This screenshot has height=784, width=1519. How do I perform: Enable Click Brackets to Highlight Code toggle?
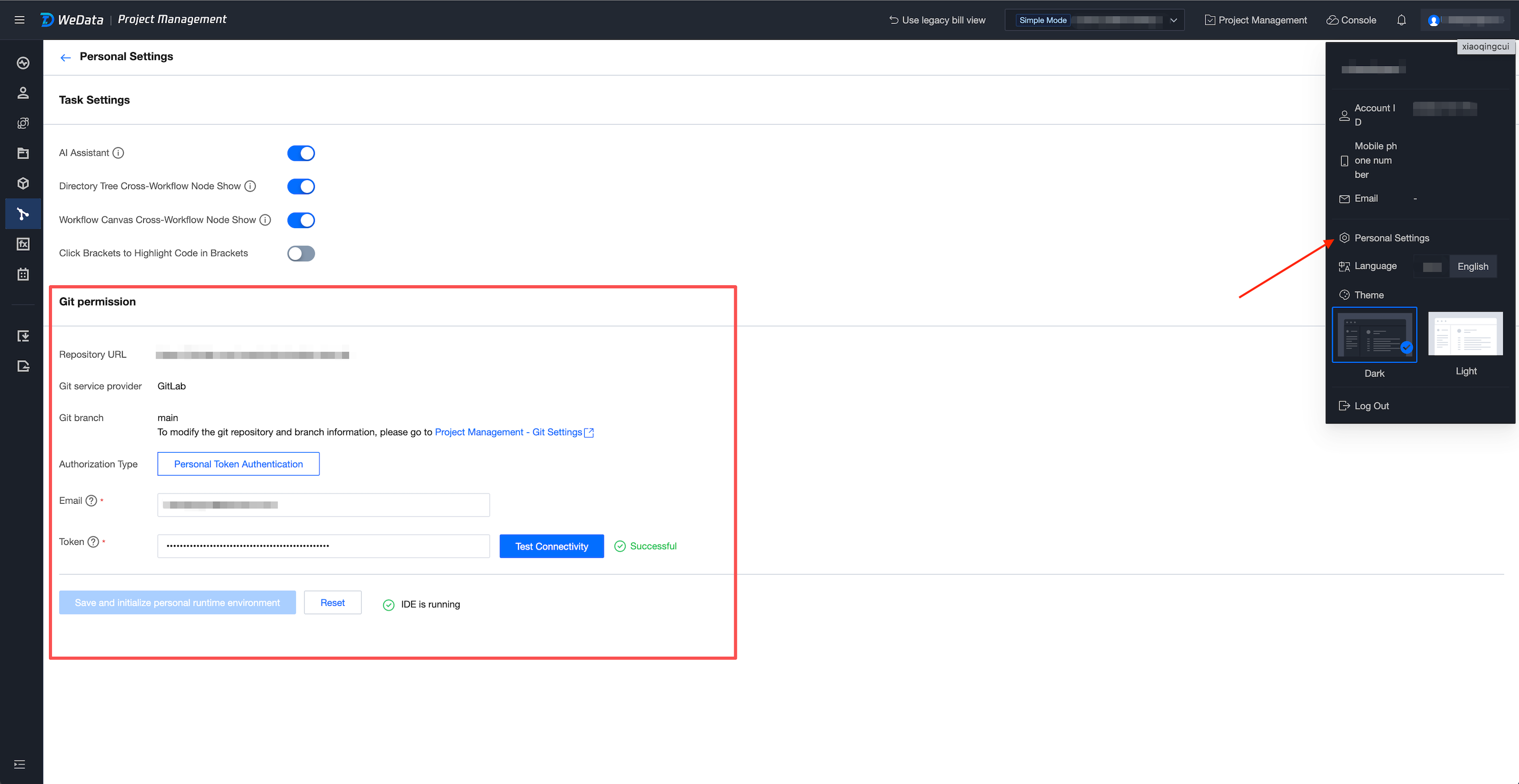click(x=301, y=253)
